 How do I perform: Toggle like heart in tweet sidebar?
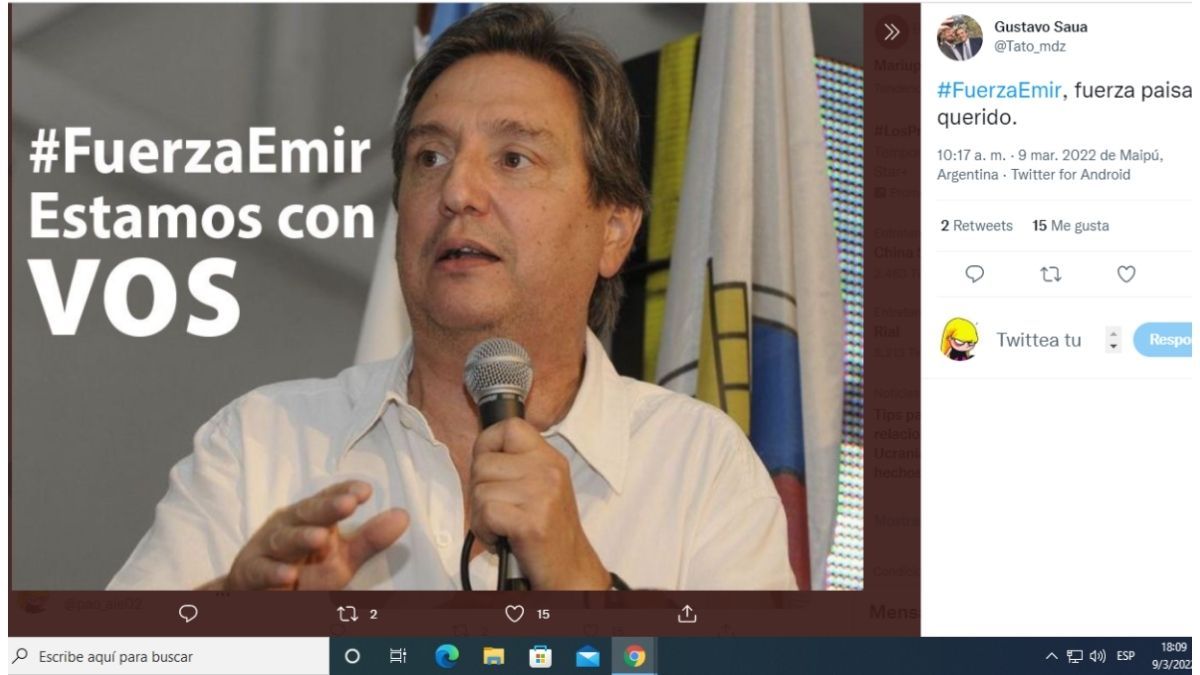[x=1126, y=274]
